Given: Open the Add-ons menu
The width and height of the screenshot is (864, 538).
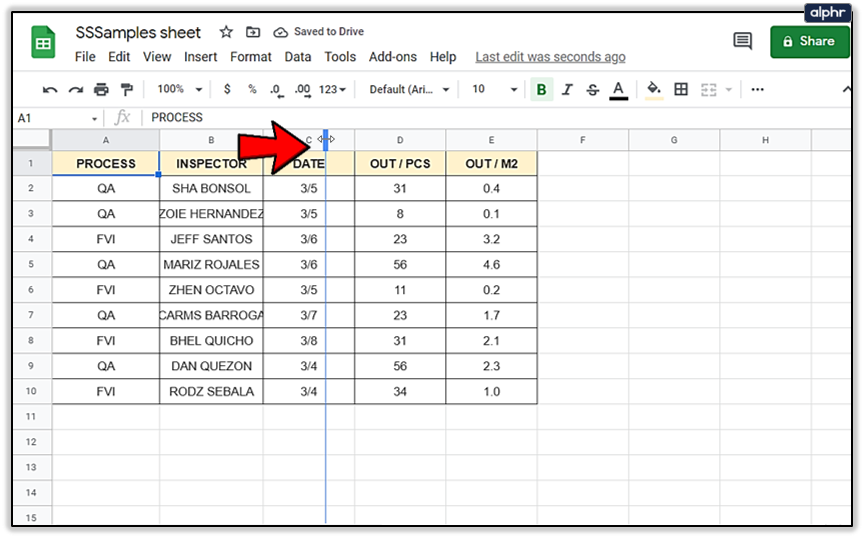Looking at the screenshot, I should tap(394, 57).
